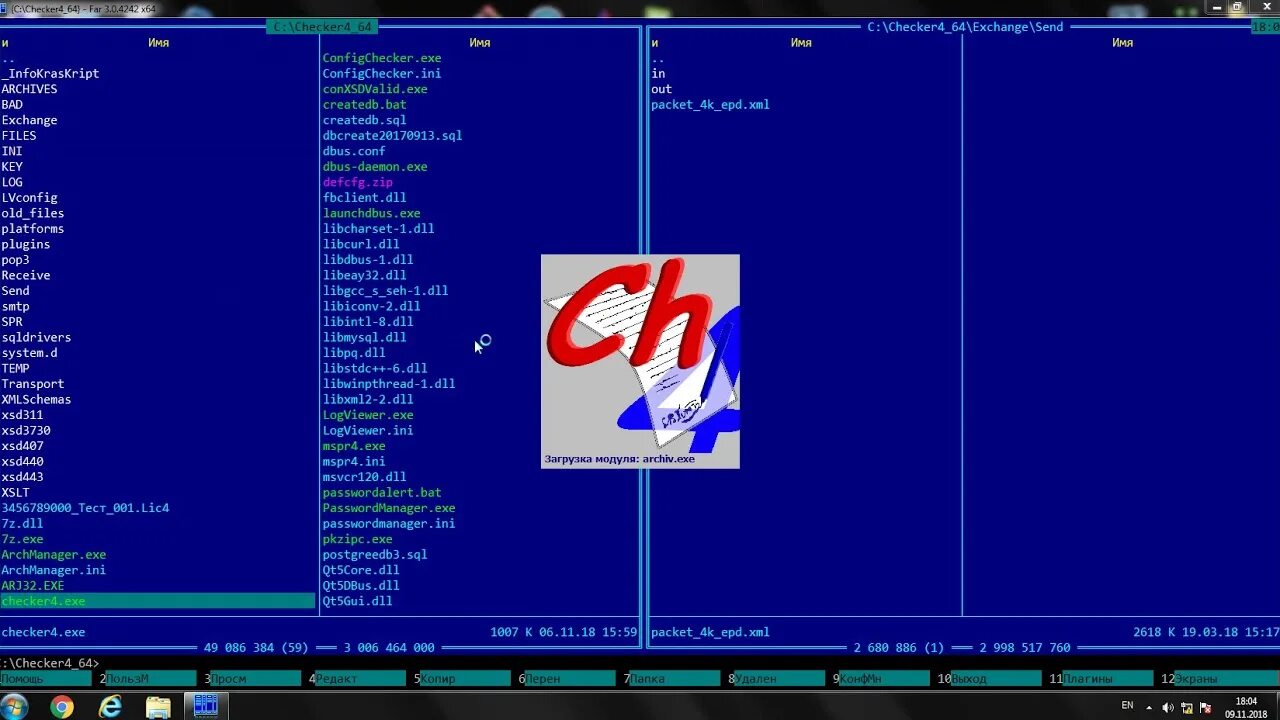Select the old_files folder

[x=33, y=213]
